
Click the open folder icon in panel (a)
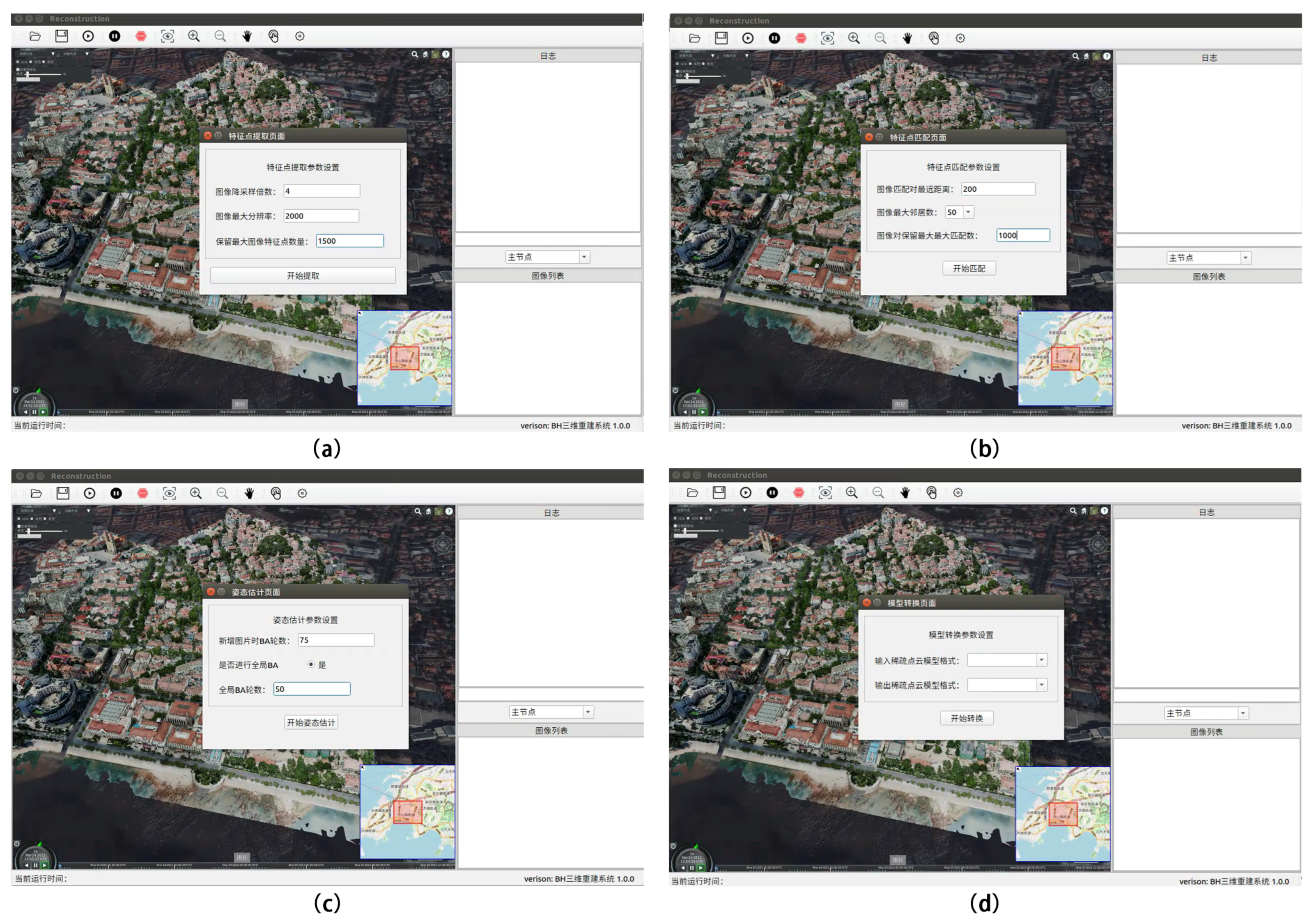(35, 36)
